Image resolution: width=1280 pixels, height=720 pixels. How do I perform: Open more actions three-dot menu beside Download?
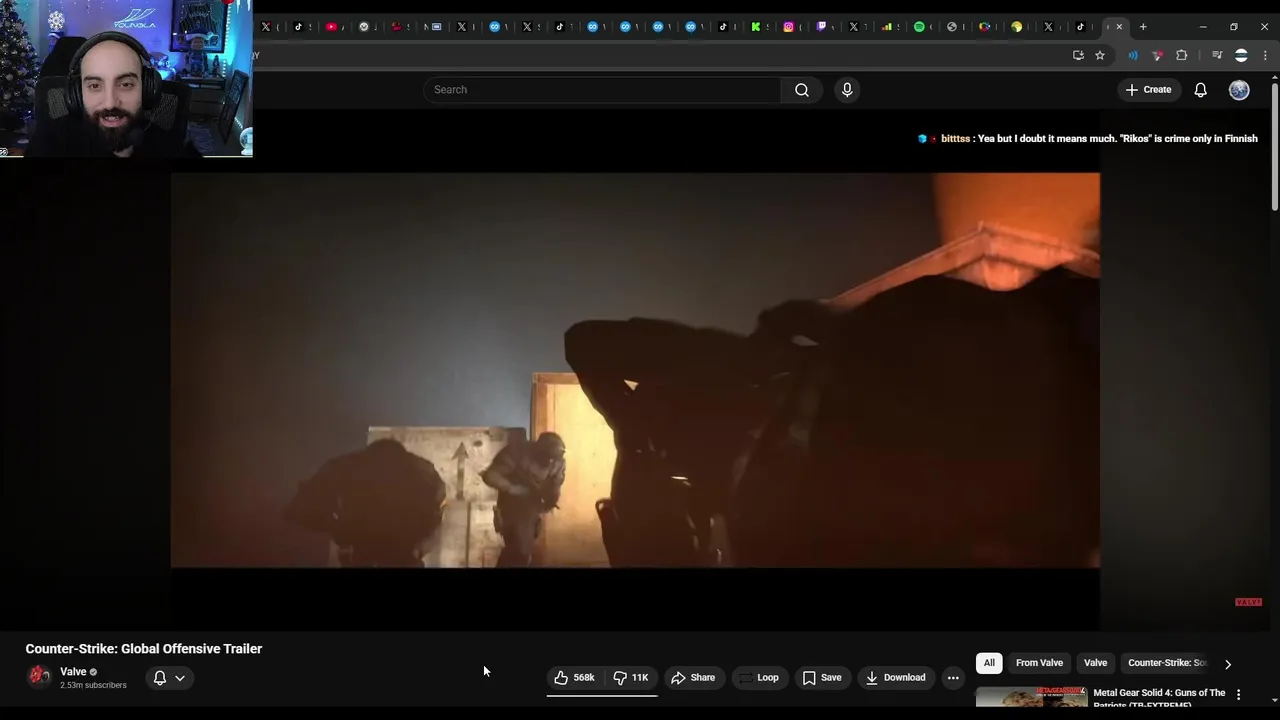pos(953,678)
